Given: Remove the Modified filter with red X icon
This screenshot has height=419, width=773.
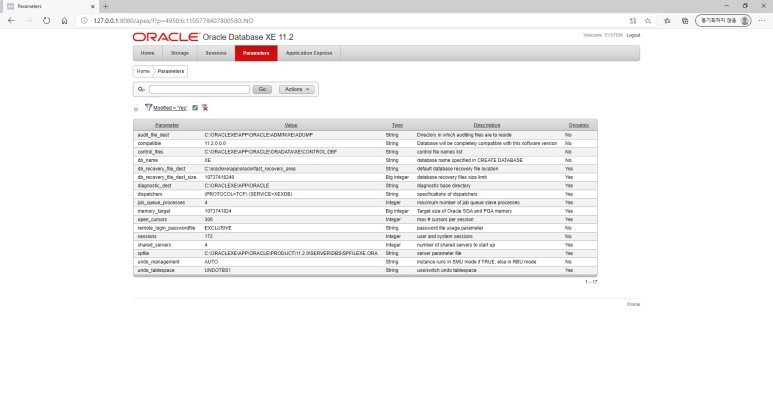Looking at the screenshot, I should click(205, 107).
